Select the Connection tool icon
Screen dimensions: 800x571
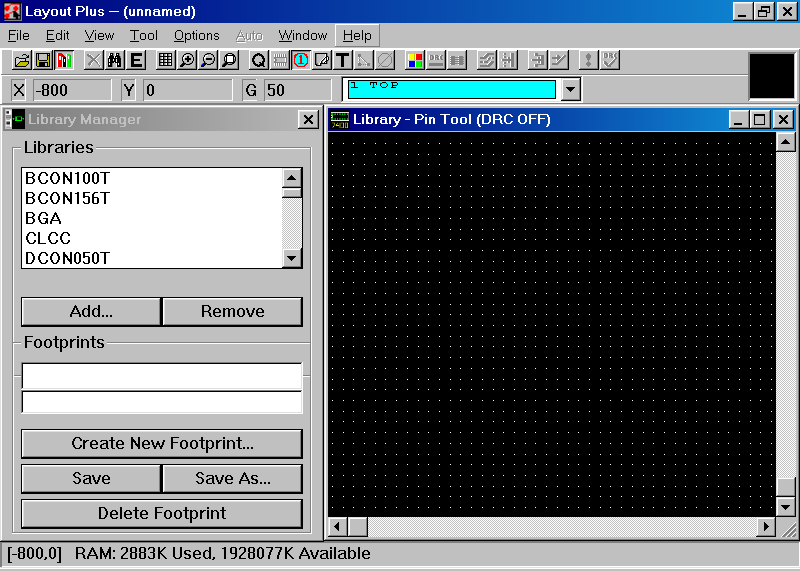364,60
